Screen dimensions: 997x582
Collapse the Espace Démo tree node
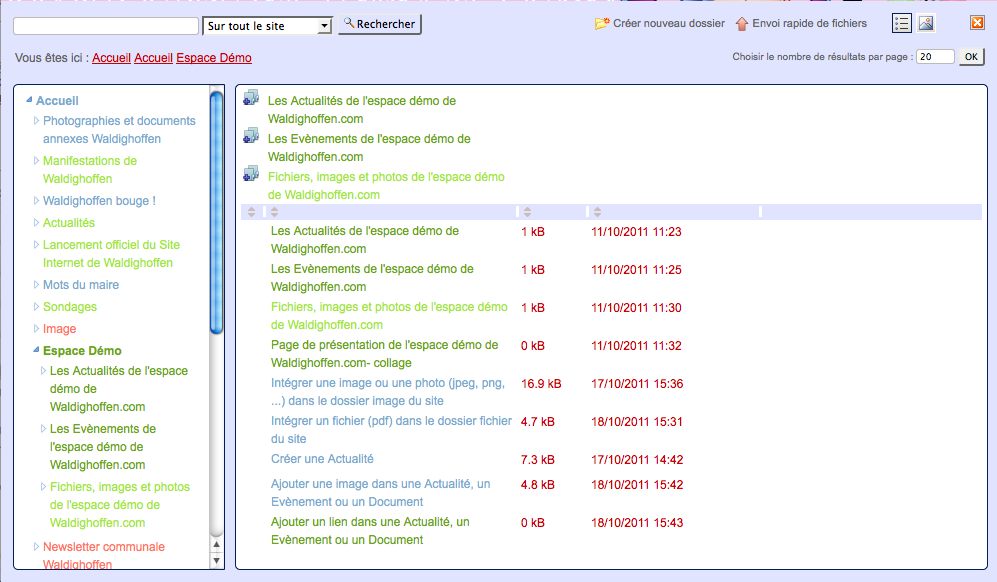coord(36,351)
